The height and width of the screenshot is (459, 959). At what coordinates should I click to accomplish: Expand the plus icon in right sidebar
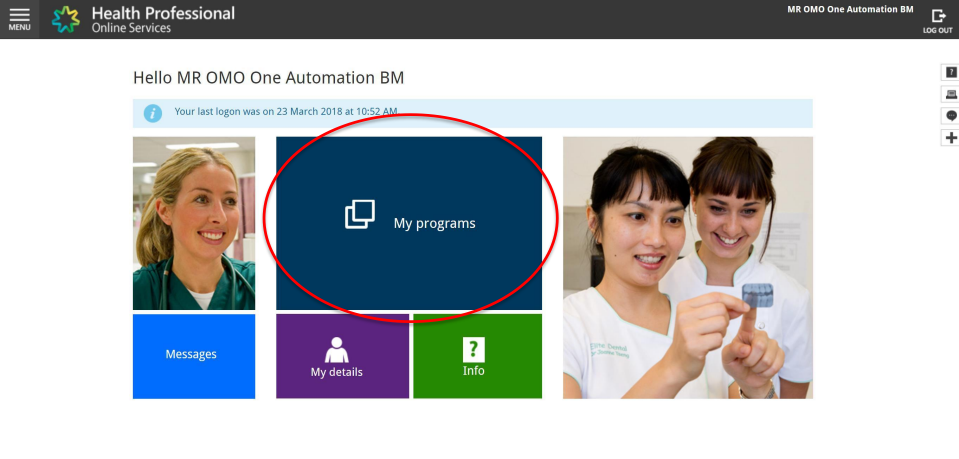click(x=950, y=138)
